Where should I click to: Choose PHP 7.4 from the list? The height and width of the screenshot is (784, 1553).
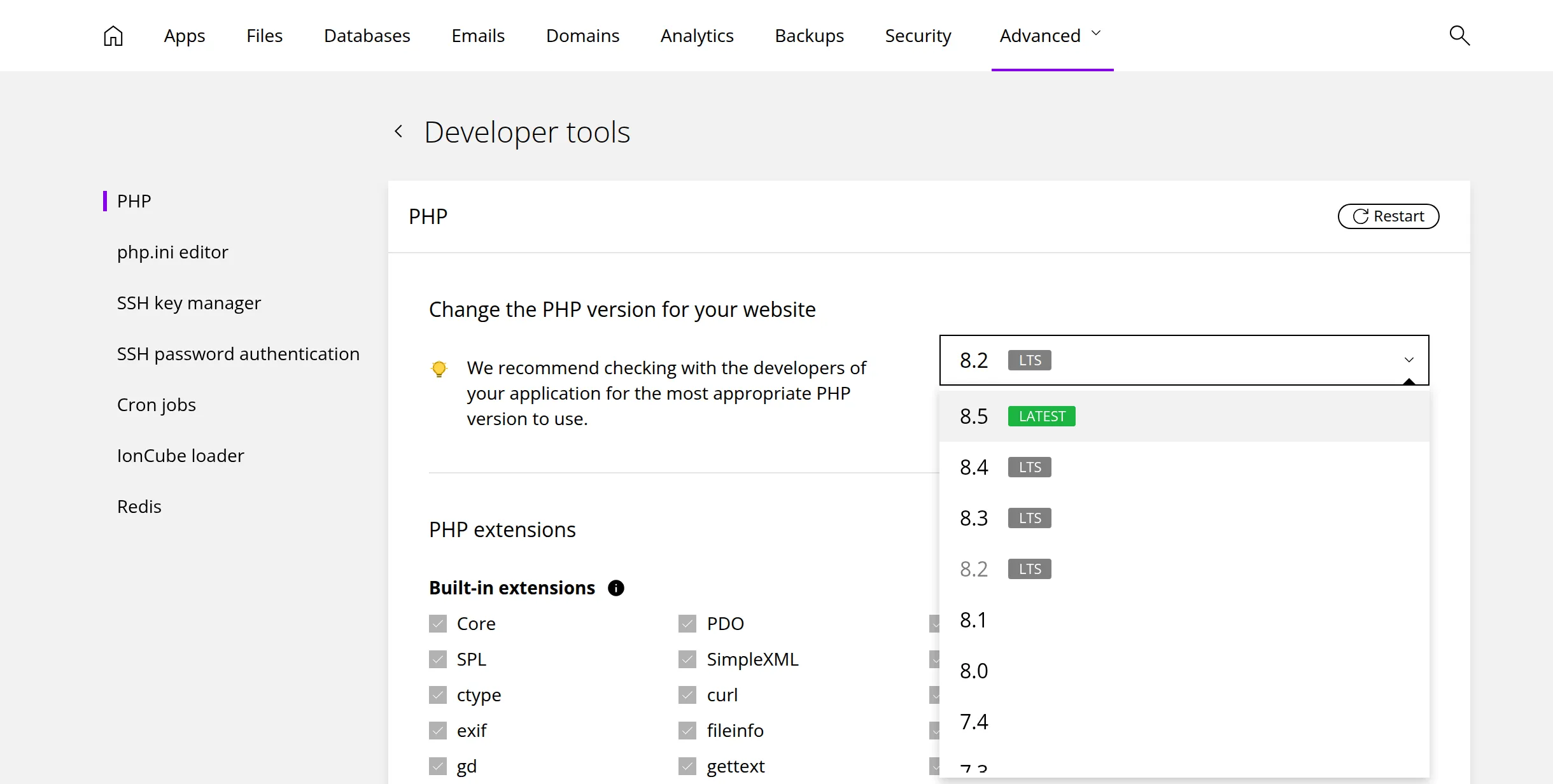pos(1184,722)
